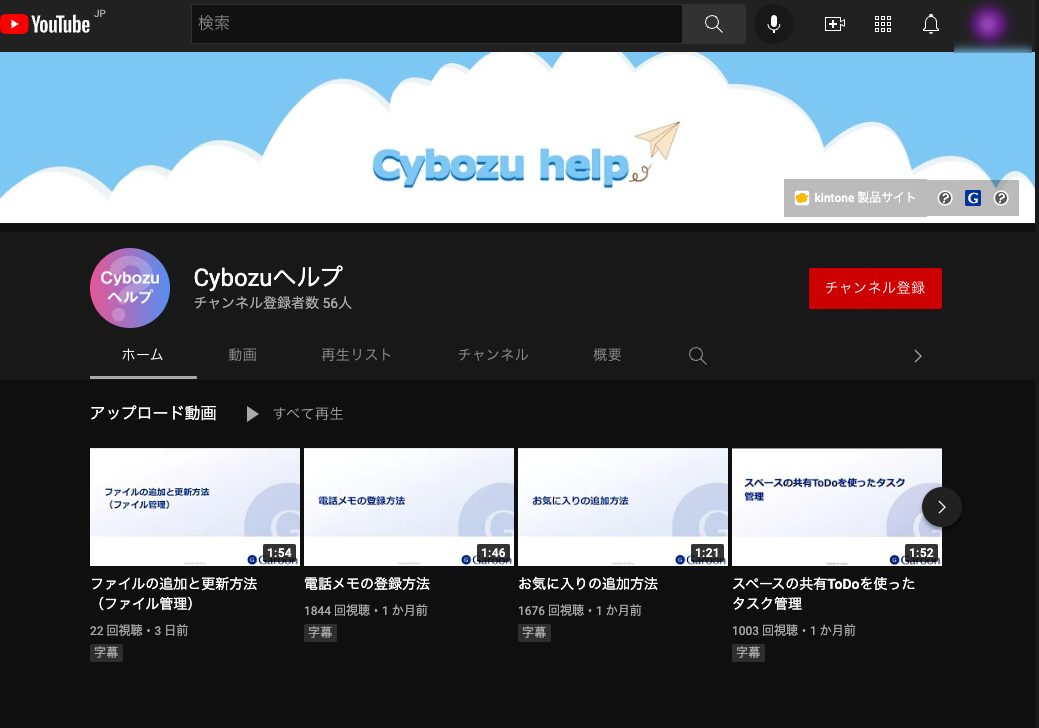Click the 字幕 badge under 電話メモの登録方法
1039x728 pixels.
[320, 633]
